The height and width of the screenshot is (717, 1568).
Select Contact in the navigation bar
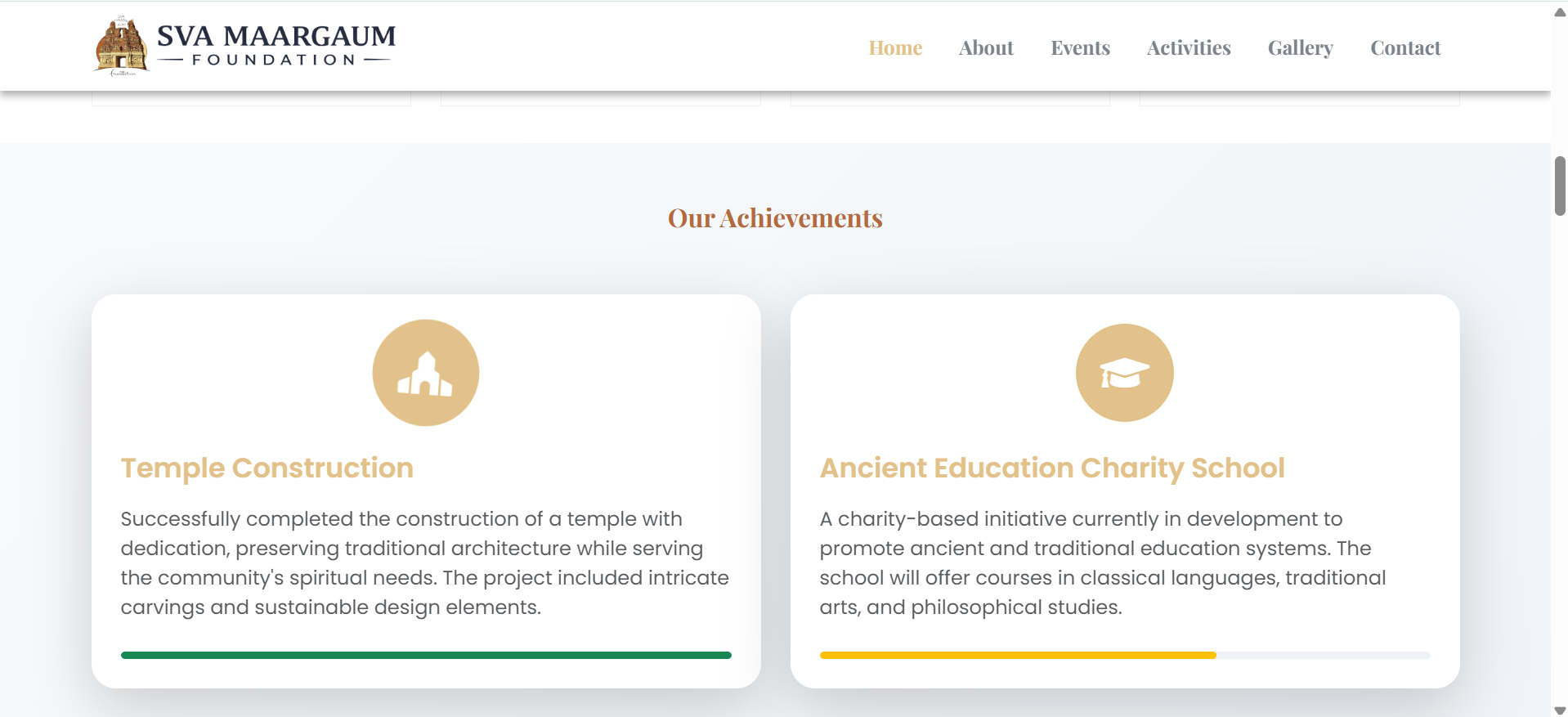point(1405,48)
